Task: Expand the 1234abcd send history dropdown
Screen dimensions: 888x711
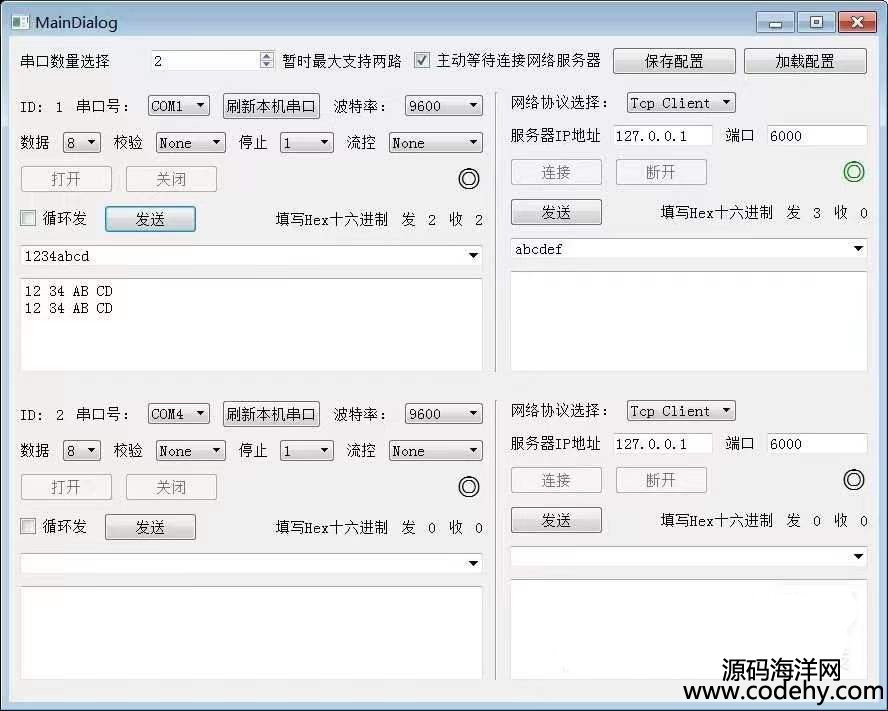Action: click(473, 256)
